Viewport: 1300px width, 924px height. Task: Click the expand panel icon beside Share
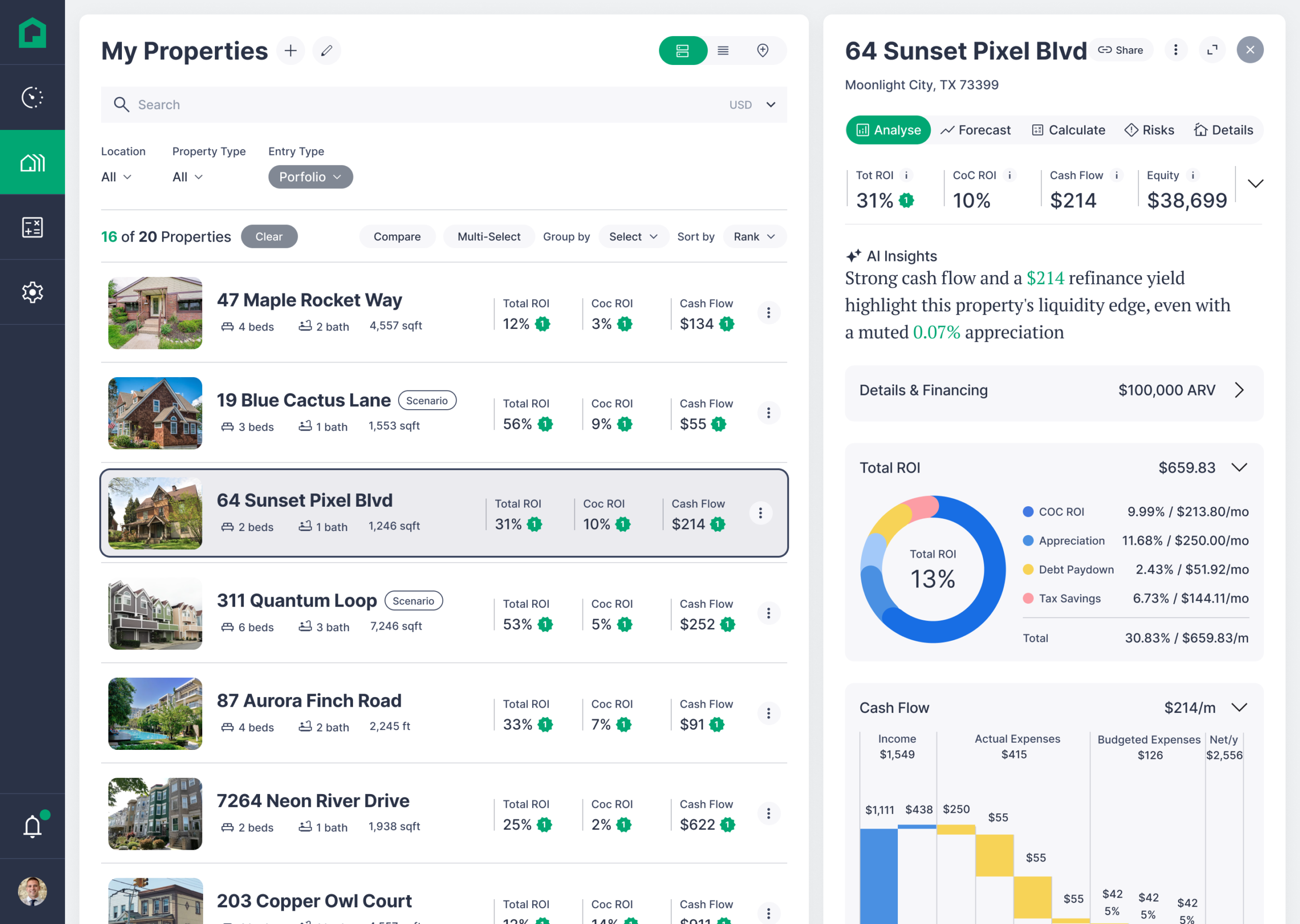pyautogui.click(x=1212, y=50)
